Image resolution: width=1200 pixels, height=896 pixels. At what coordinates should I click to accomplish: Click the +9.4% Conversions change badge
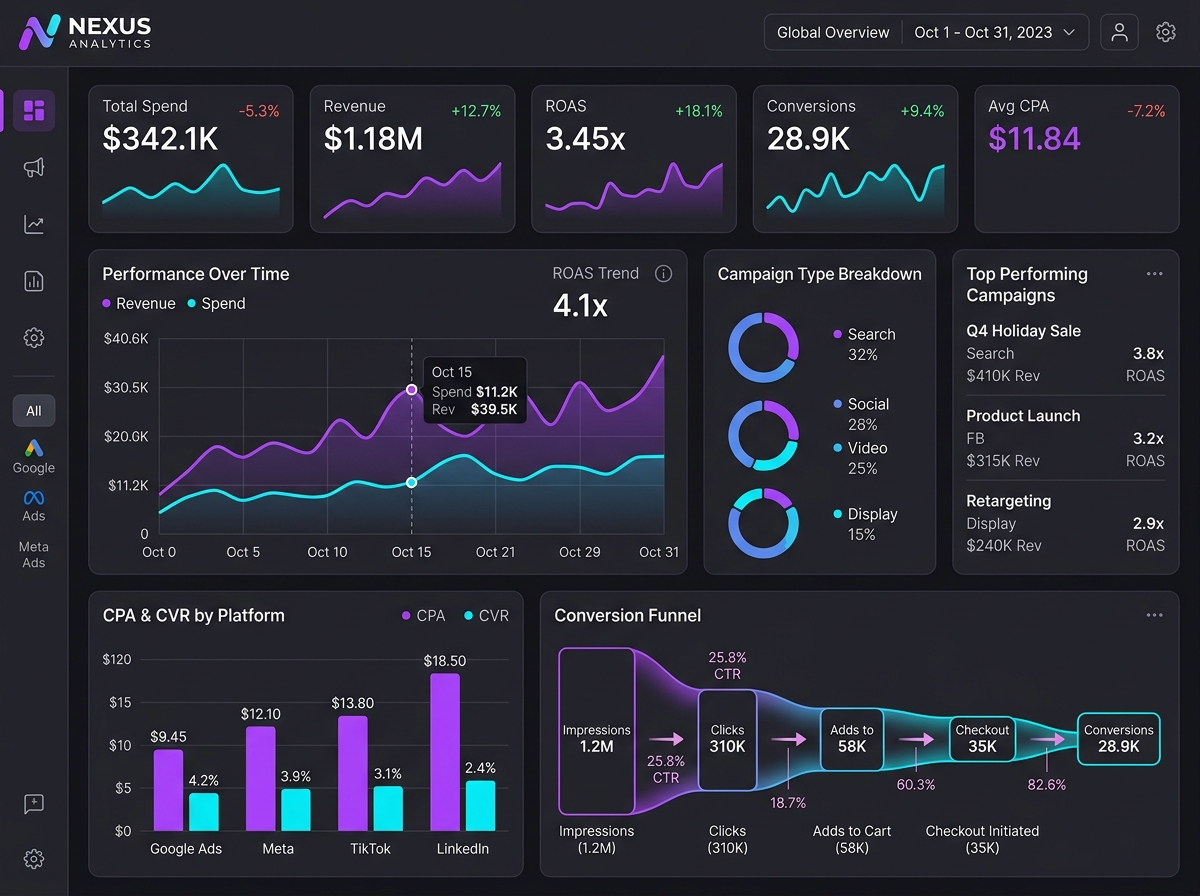[x=922, y=111]
